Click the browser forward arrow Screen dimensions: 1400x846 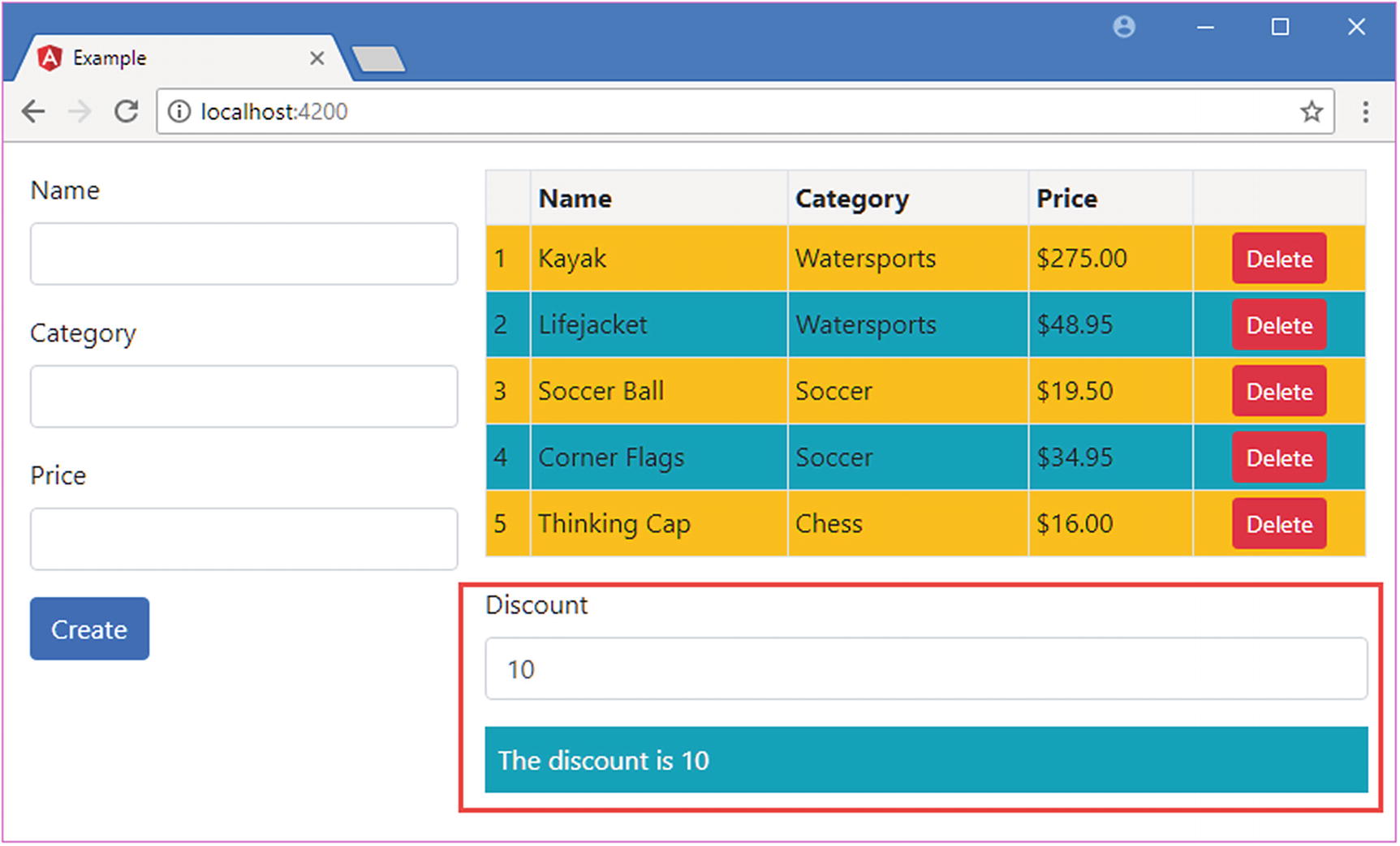click(x=80, y=111)
